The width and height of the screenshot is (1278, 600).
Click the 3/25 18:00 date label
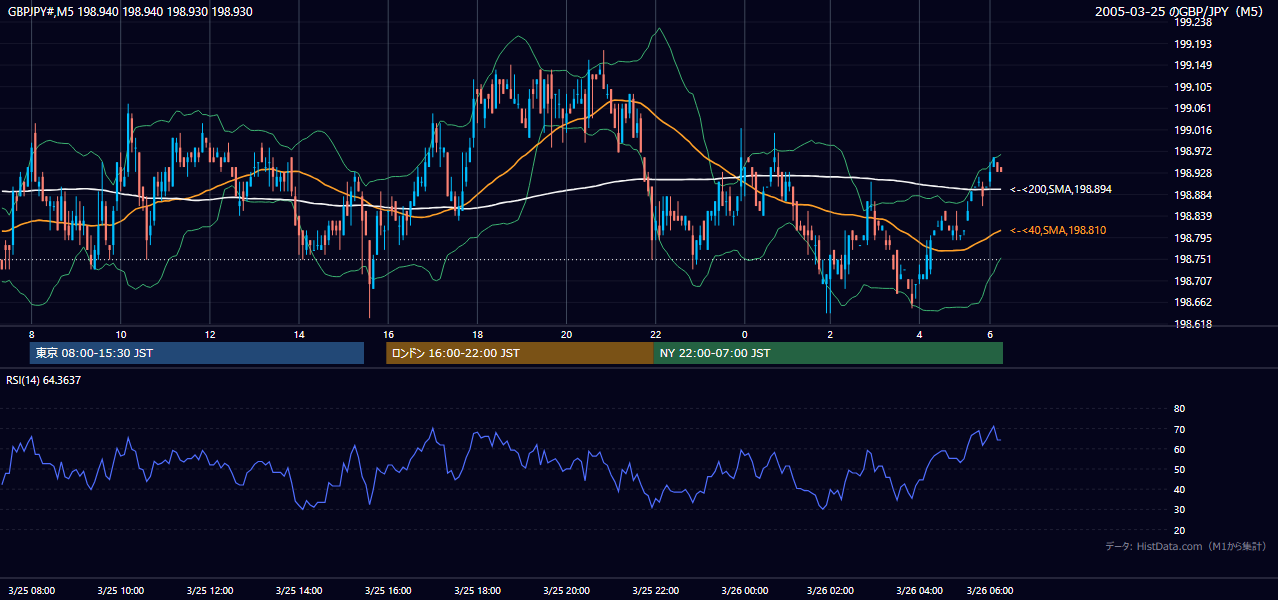point(476,590)
